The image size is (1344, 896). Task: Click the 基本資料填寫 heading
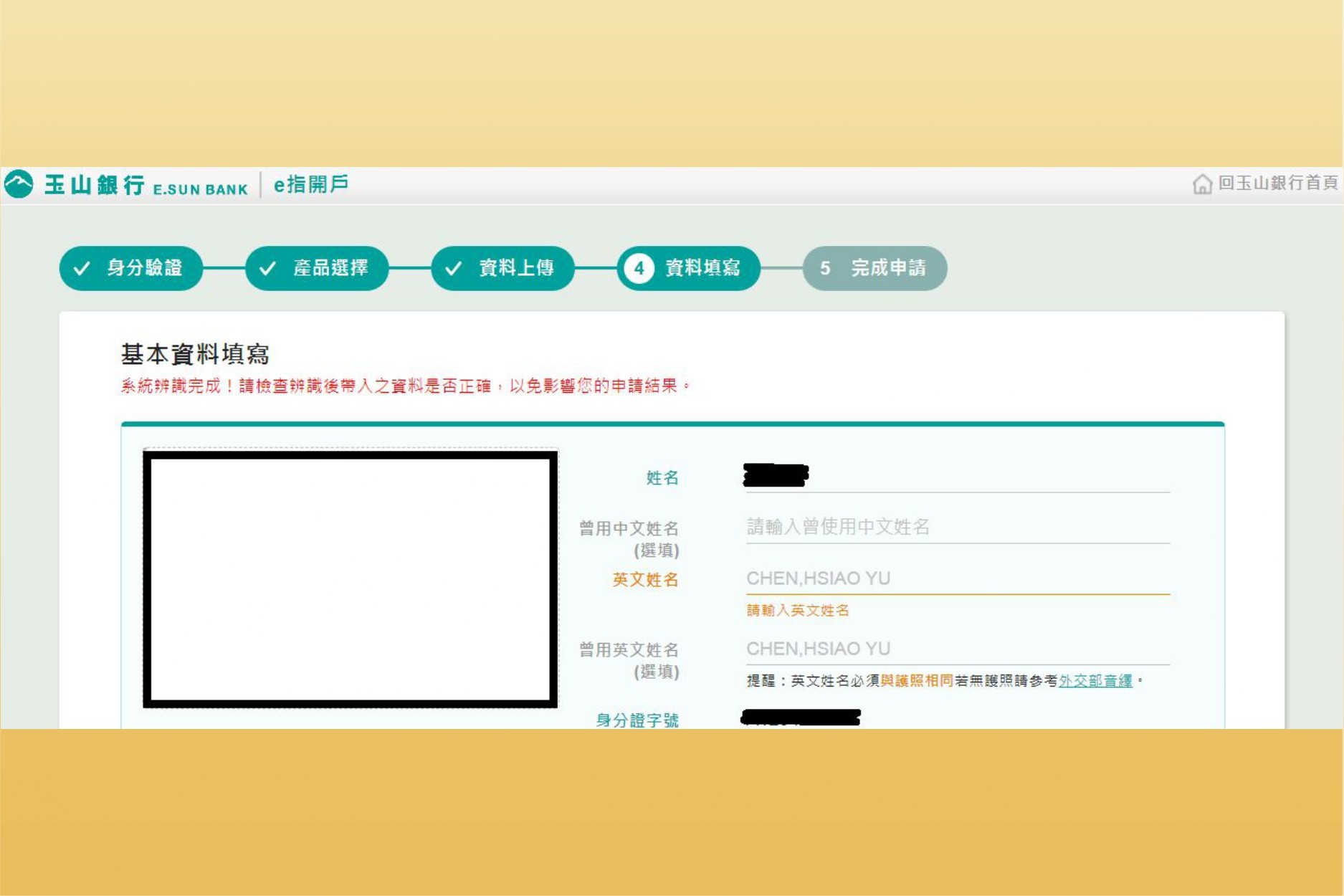195,354
